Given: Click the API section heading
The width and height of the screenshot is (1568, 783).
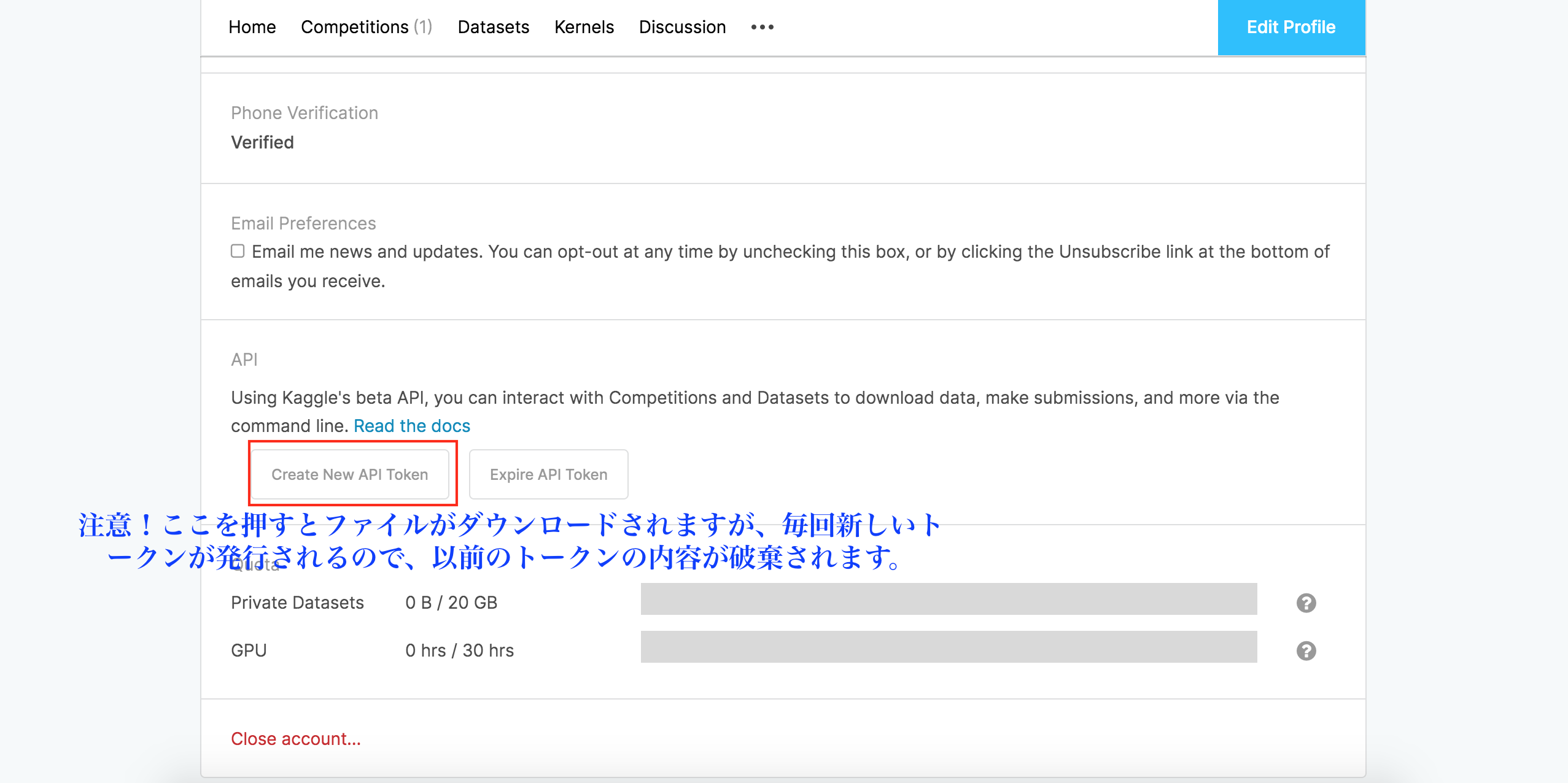Looking at the screenshot, I should coord(244,360).
